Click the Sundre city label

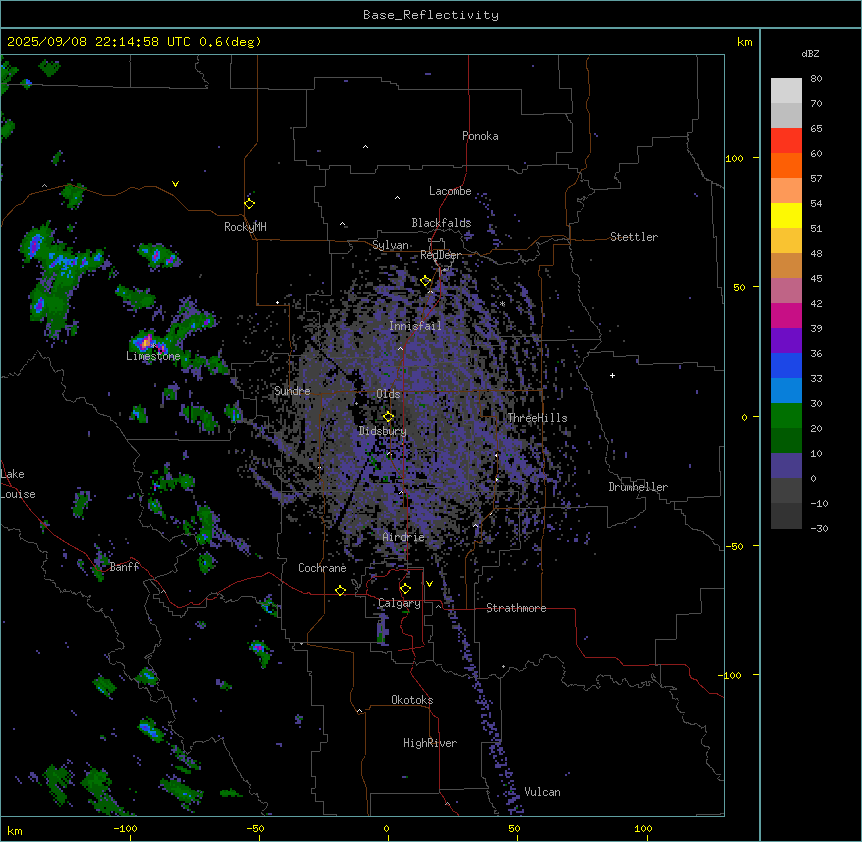292,391
